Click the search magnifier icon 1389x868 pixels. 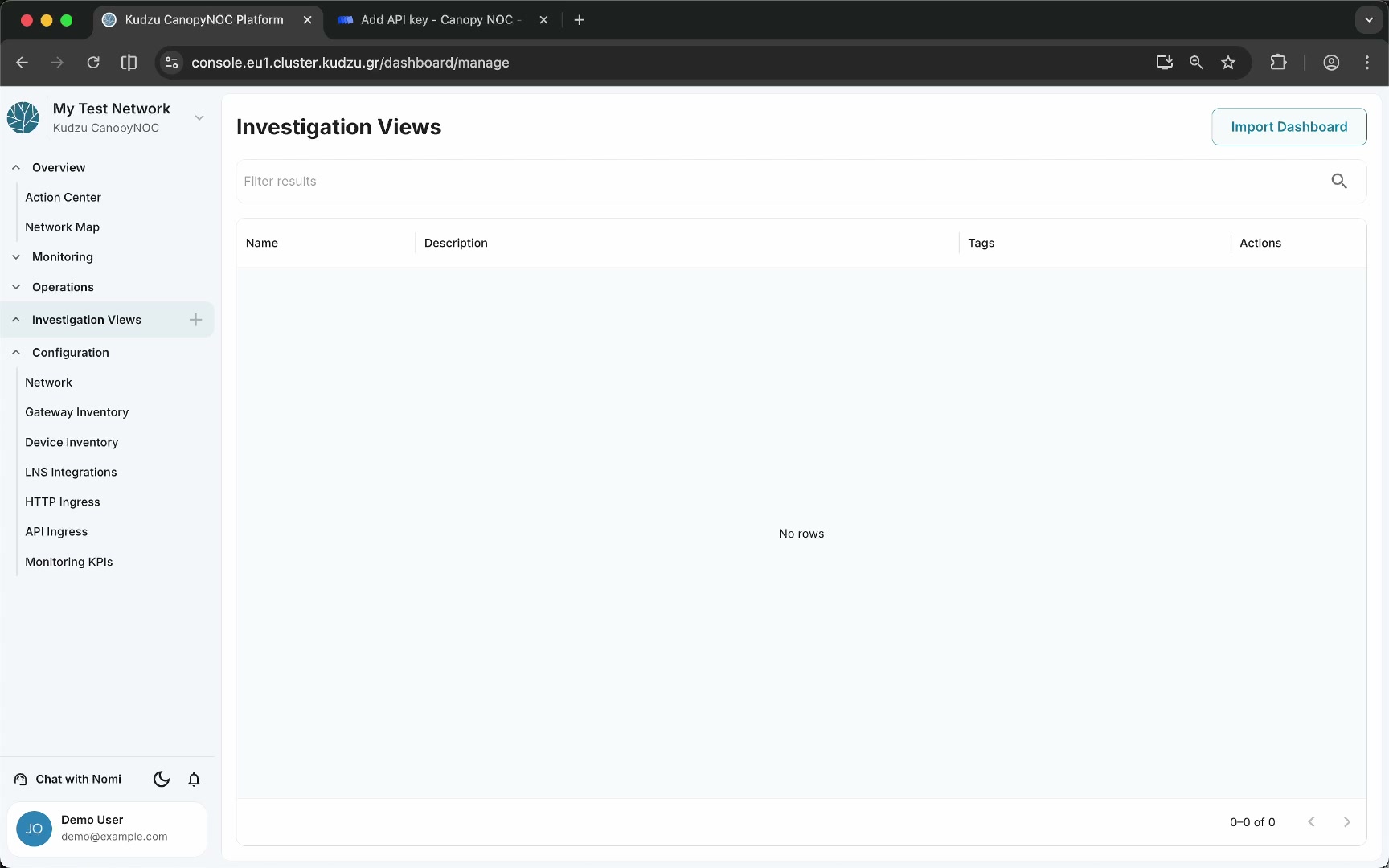pos(1338,181)
